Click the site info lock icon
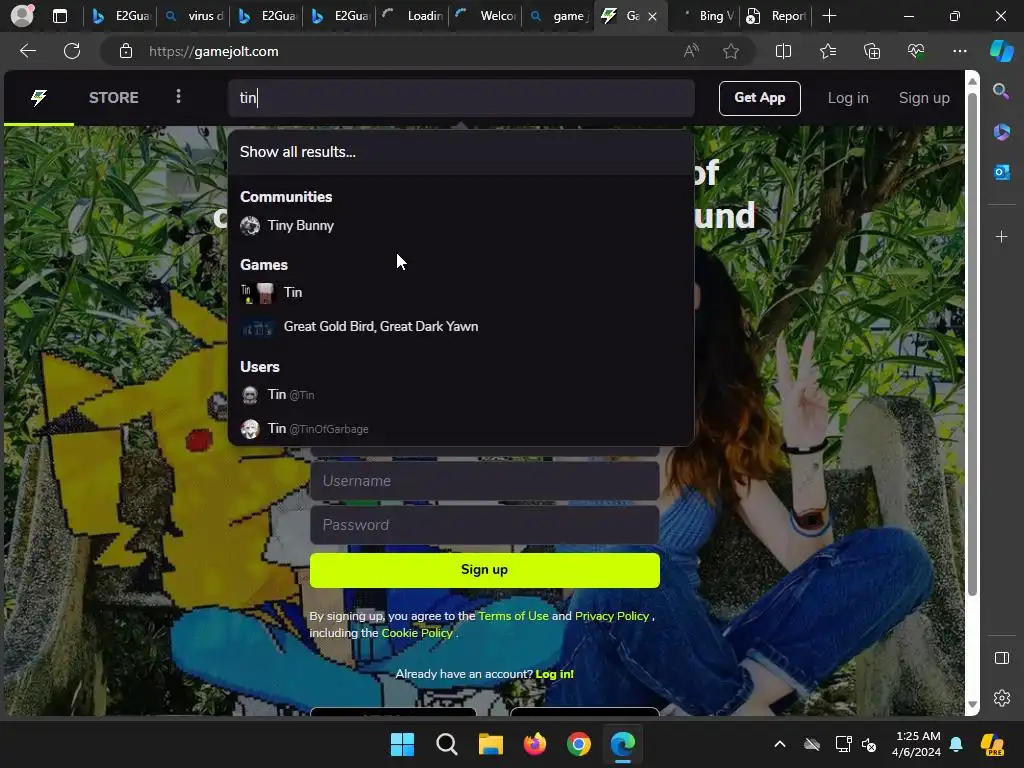The height and width of the screenshot is (768, 1024). 126,51
